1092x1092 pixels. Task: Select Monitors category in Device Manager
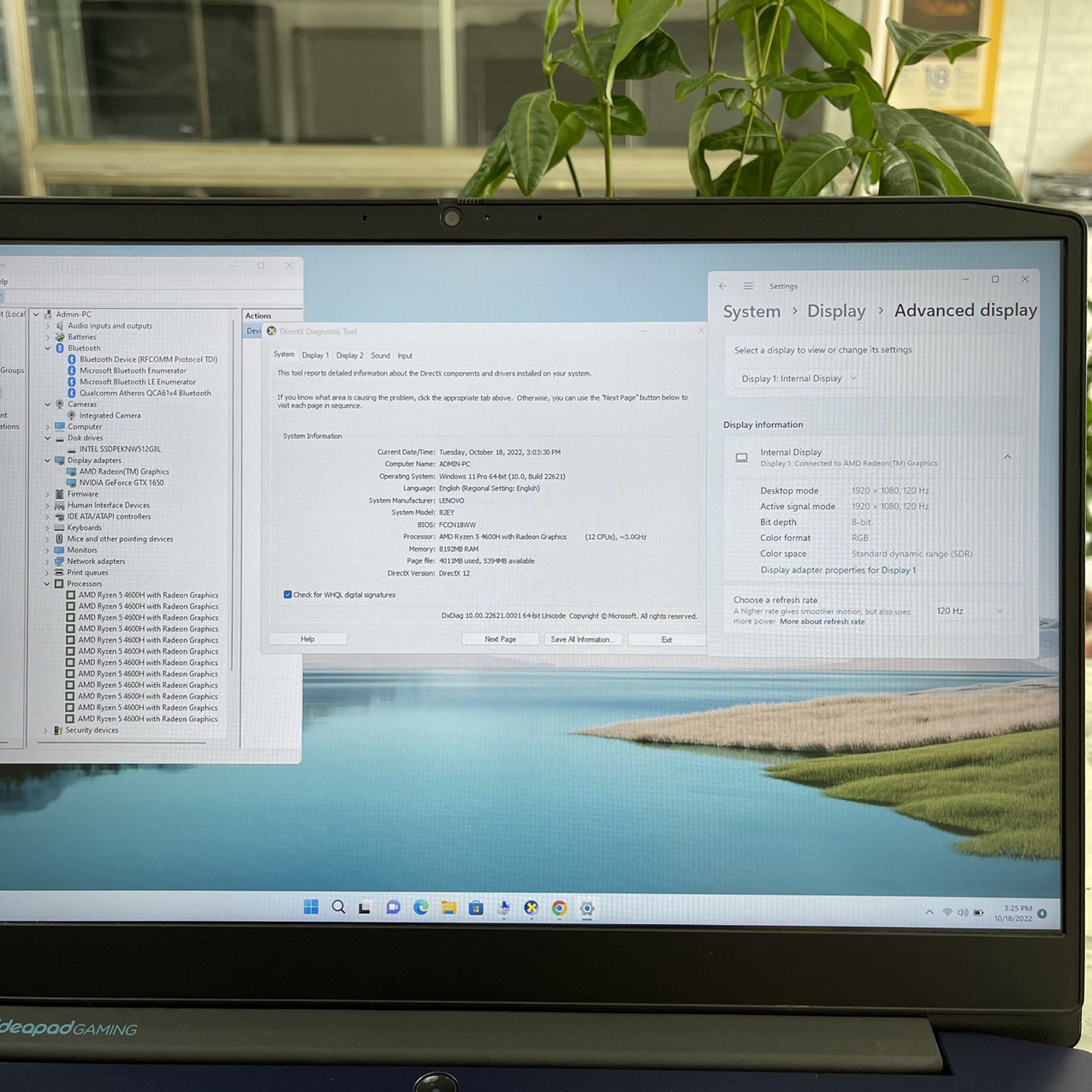82,550
